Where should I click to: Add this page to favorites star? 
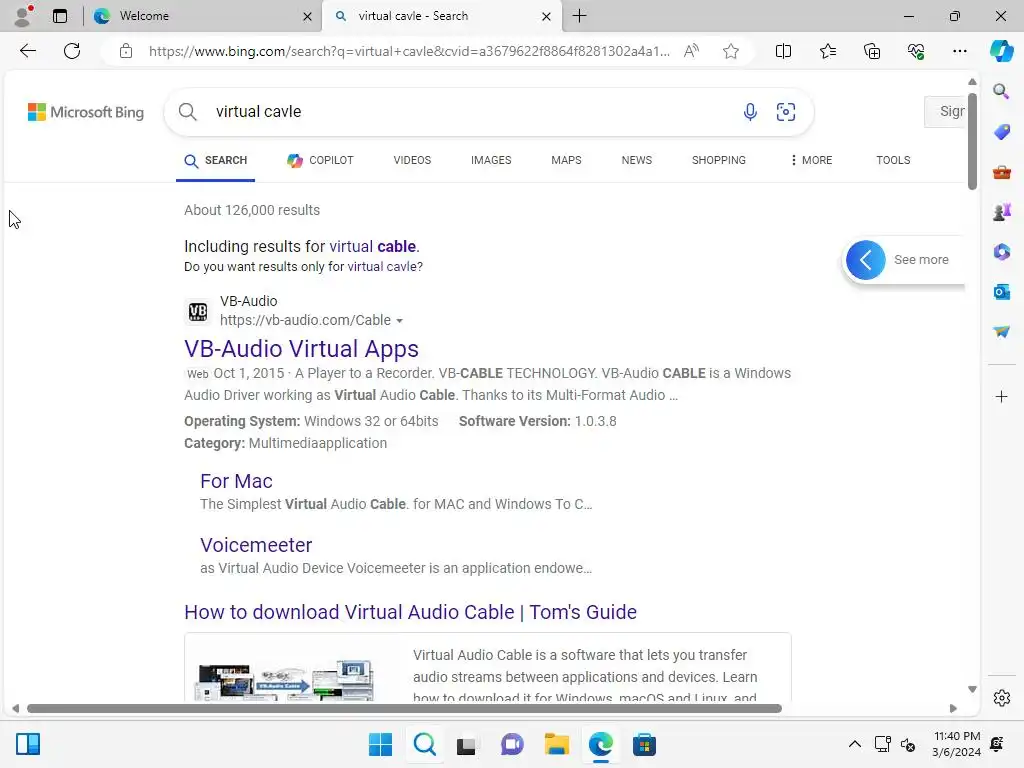point(731,51)
